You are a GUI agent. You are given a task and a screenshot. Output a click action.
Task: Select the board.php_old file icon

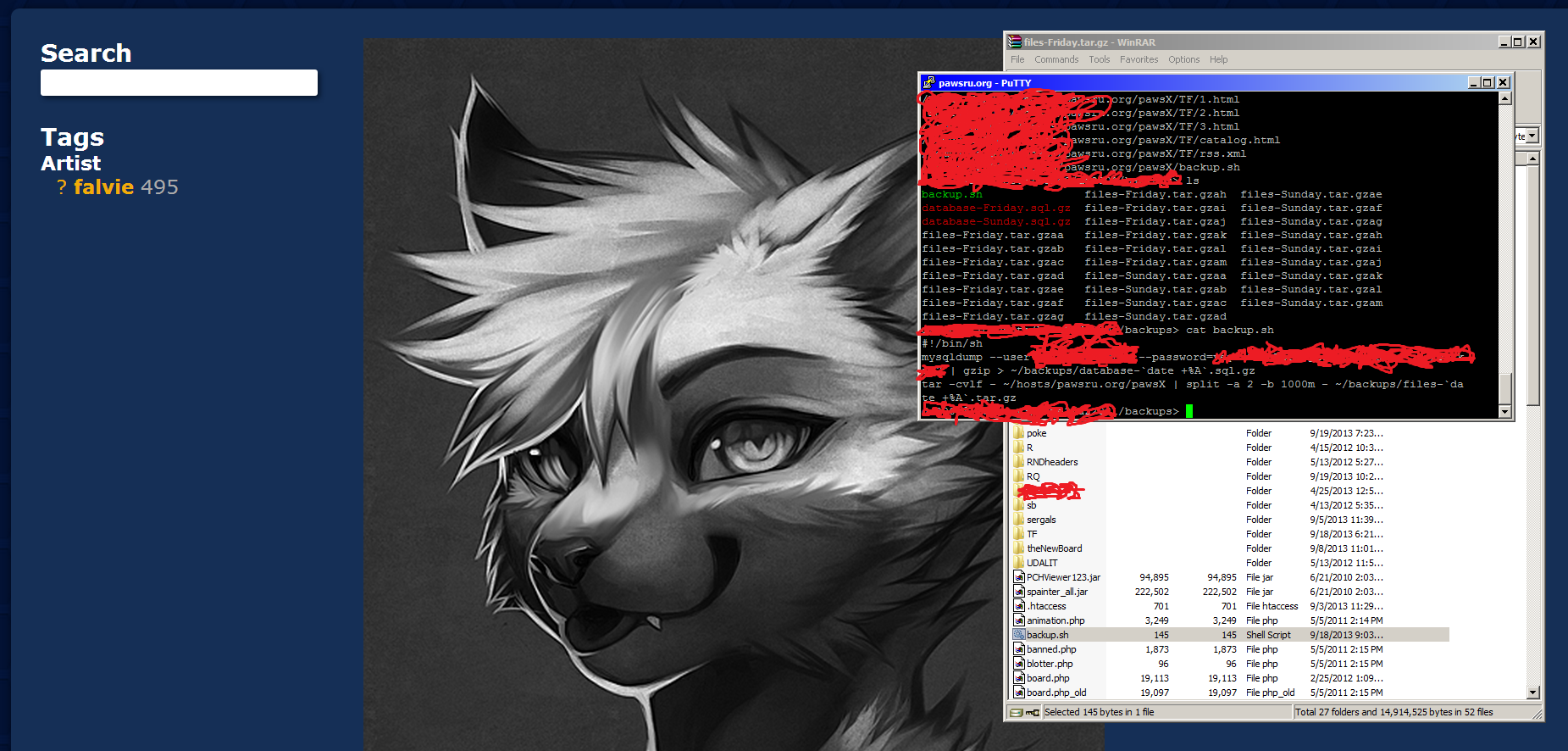pos(1019,693)
